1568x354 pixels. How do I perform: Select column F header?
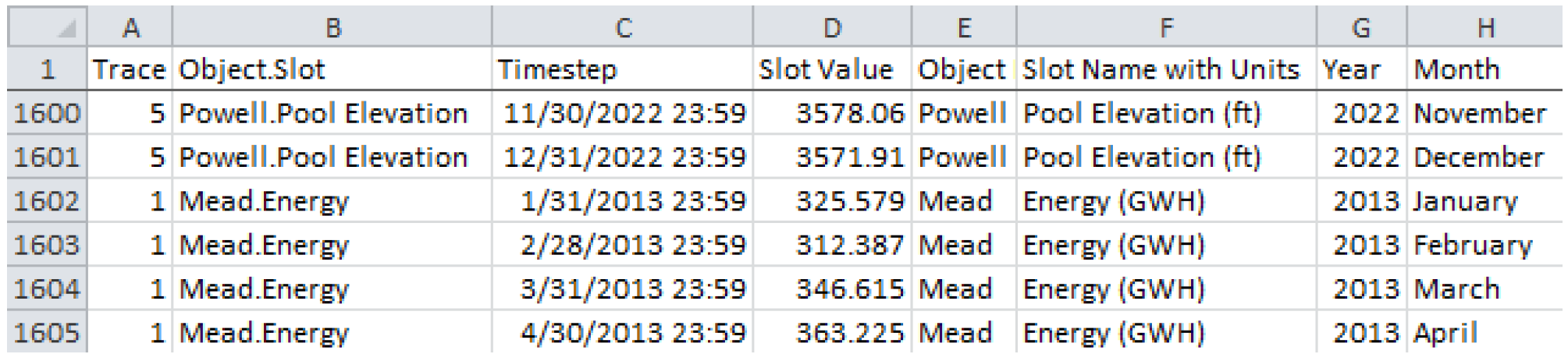tap(1166, 28)
